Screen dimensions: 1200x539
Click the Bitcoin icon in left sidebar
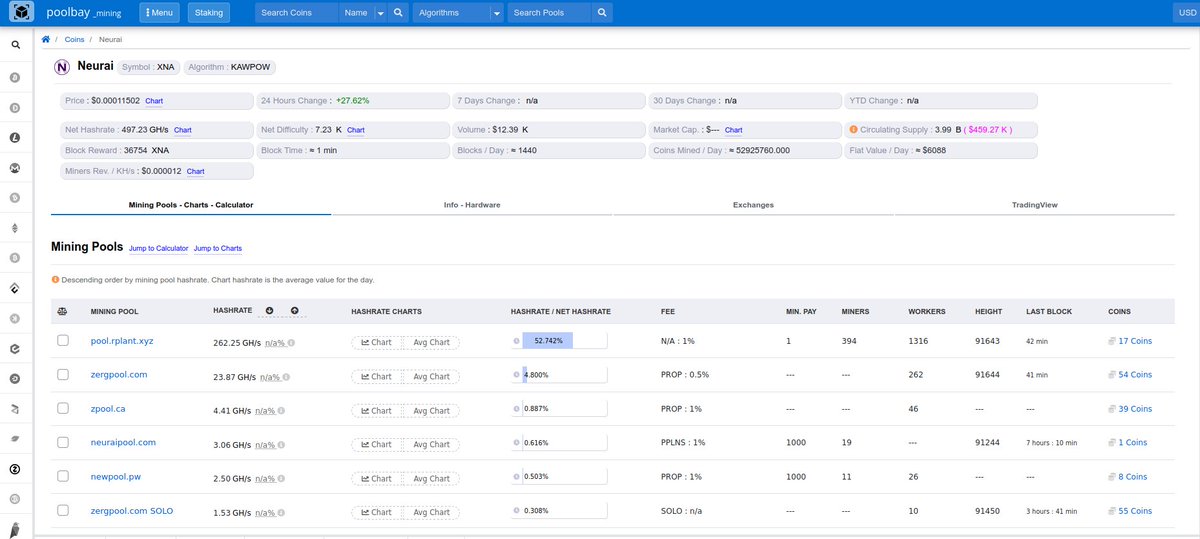pyautogui.click(x=16, y=77)
